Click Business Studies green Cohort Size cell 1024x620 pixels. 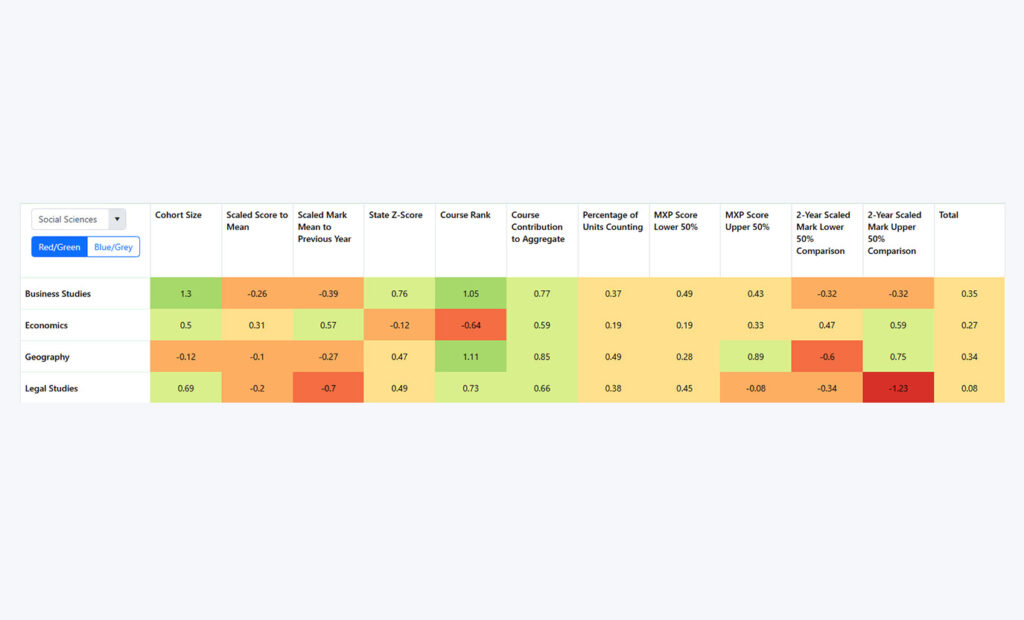186,293
